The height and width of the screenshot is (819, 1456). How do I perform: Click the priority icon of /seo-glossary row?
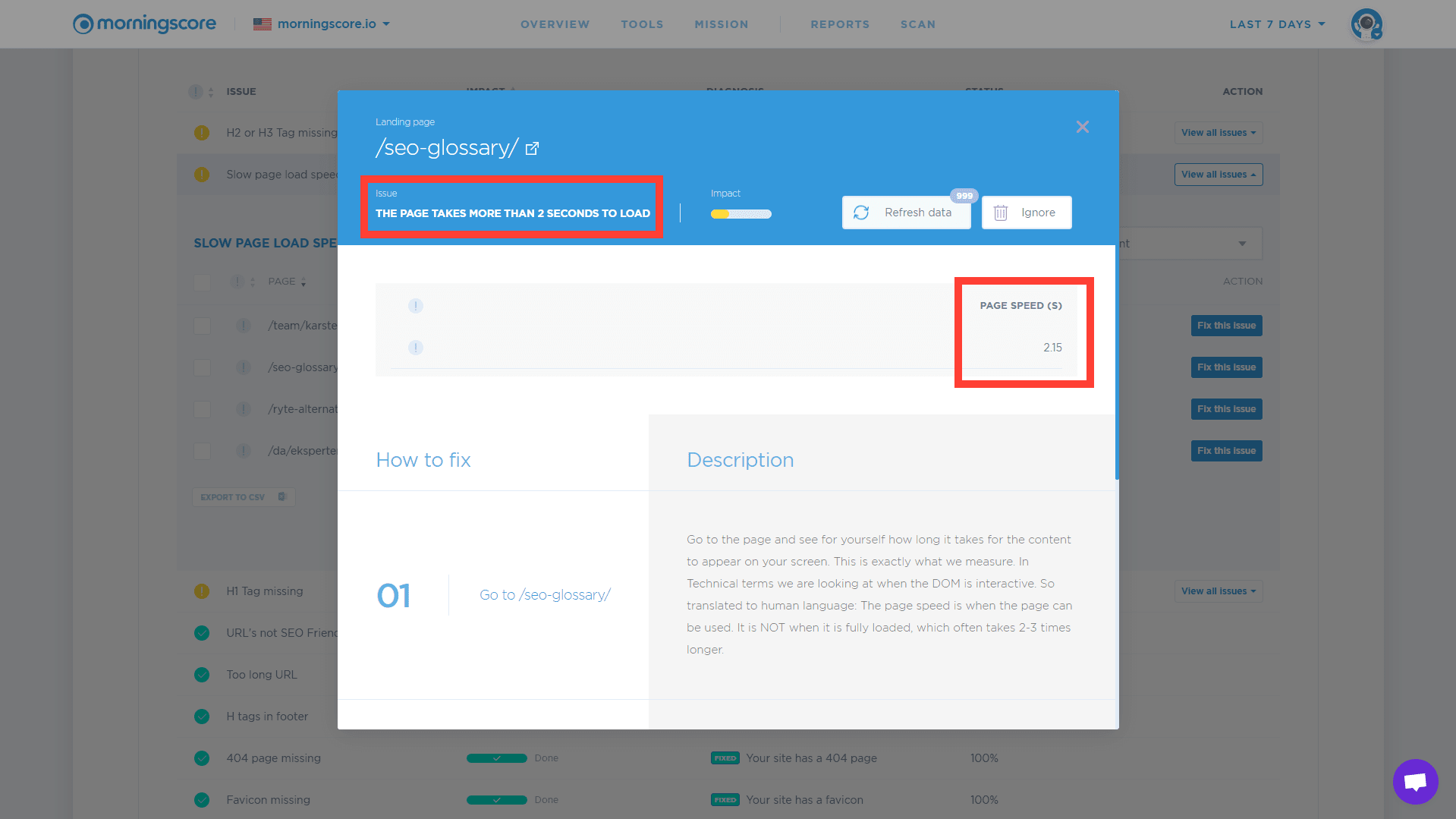244,367
